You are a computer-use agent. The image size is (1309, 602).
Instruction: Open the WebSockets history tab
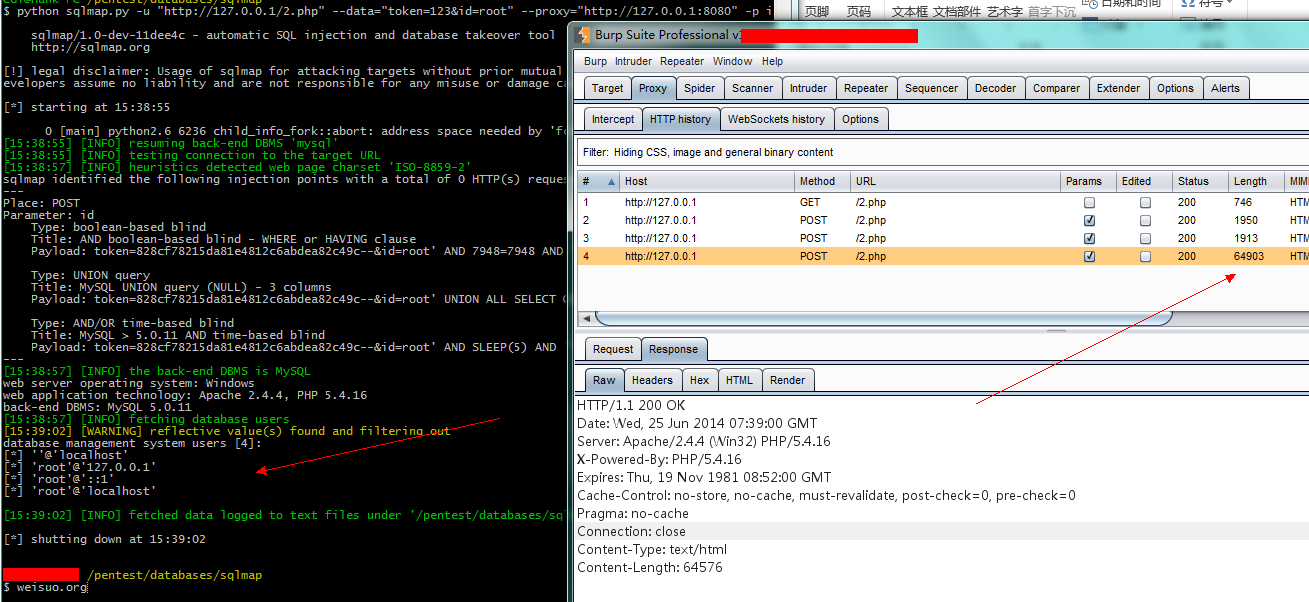point(776,119)
